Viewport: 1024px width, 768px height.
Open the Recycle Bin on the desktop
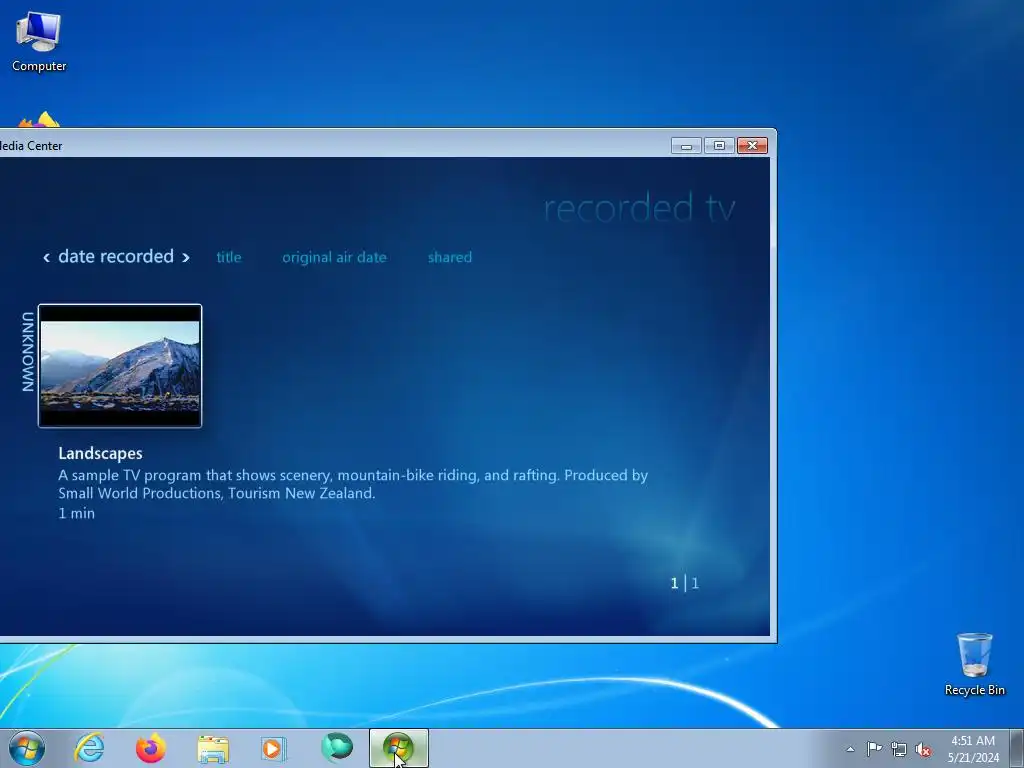[x=974, y=664]
